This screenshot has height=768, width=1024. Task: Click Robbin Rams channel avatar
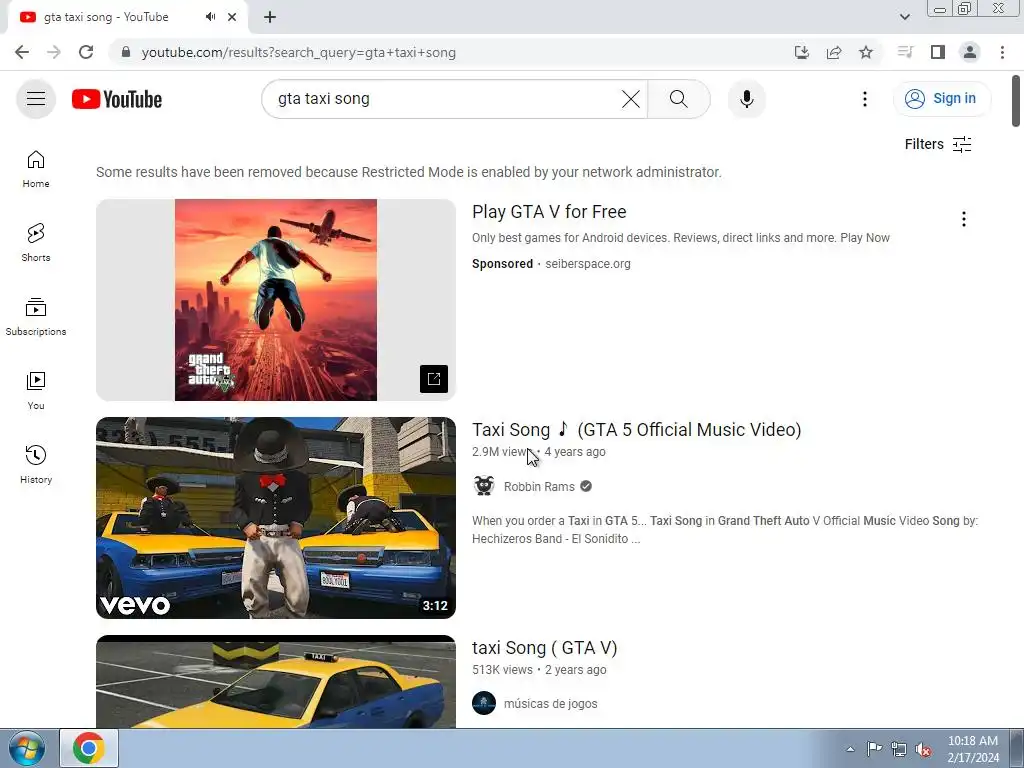point(484,486)
